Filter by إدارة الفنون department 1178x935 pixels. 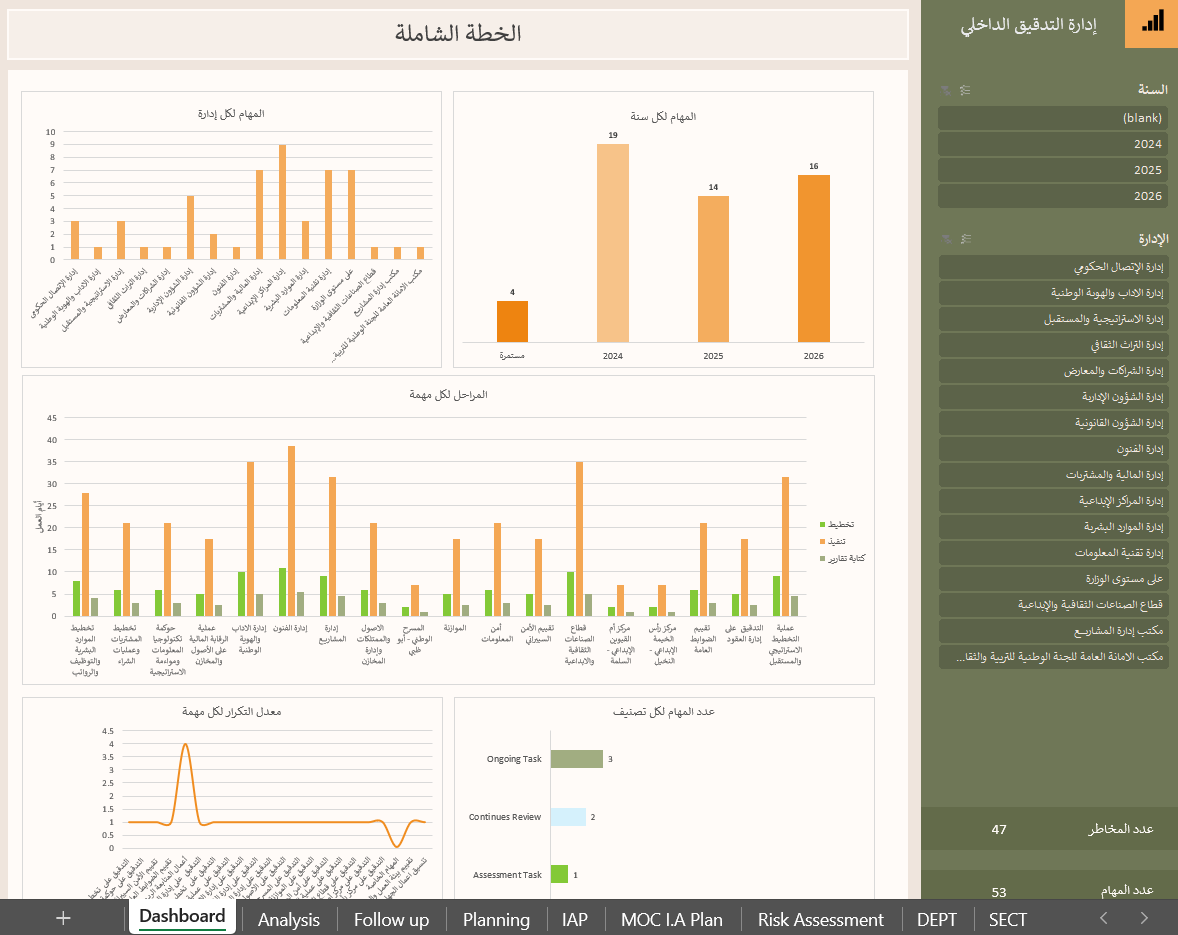pyautogui.click(x=1053, y=449)
